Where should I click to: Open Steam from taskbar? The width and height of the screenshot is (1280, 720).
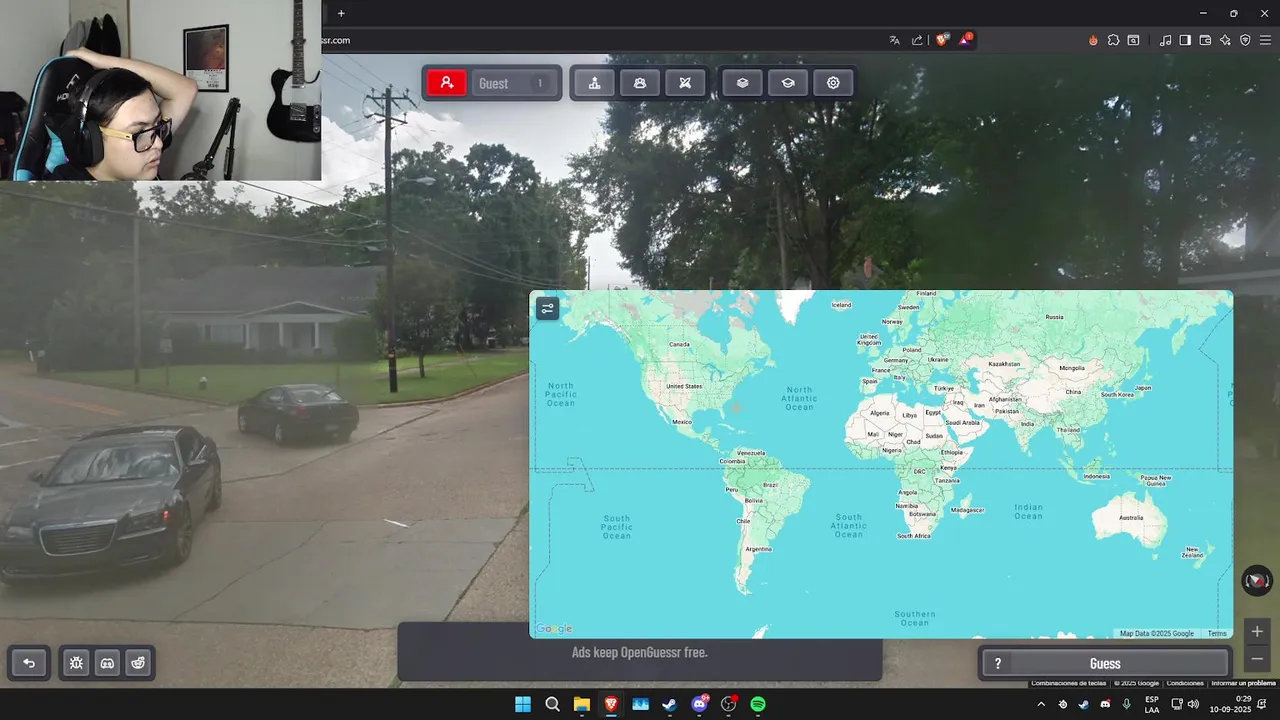[x=670, y=704]
